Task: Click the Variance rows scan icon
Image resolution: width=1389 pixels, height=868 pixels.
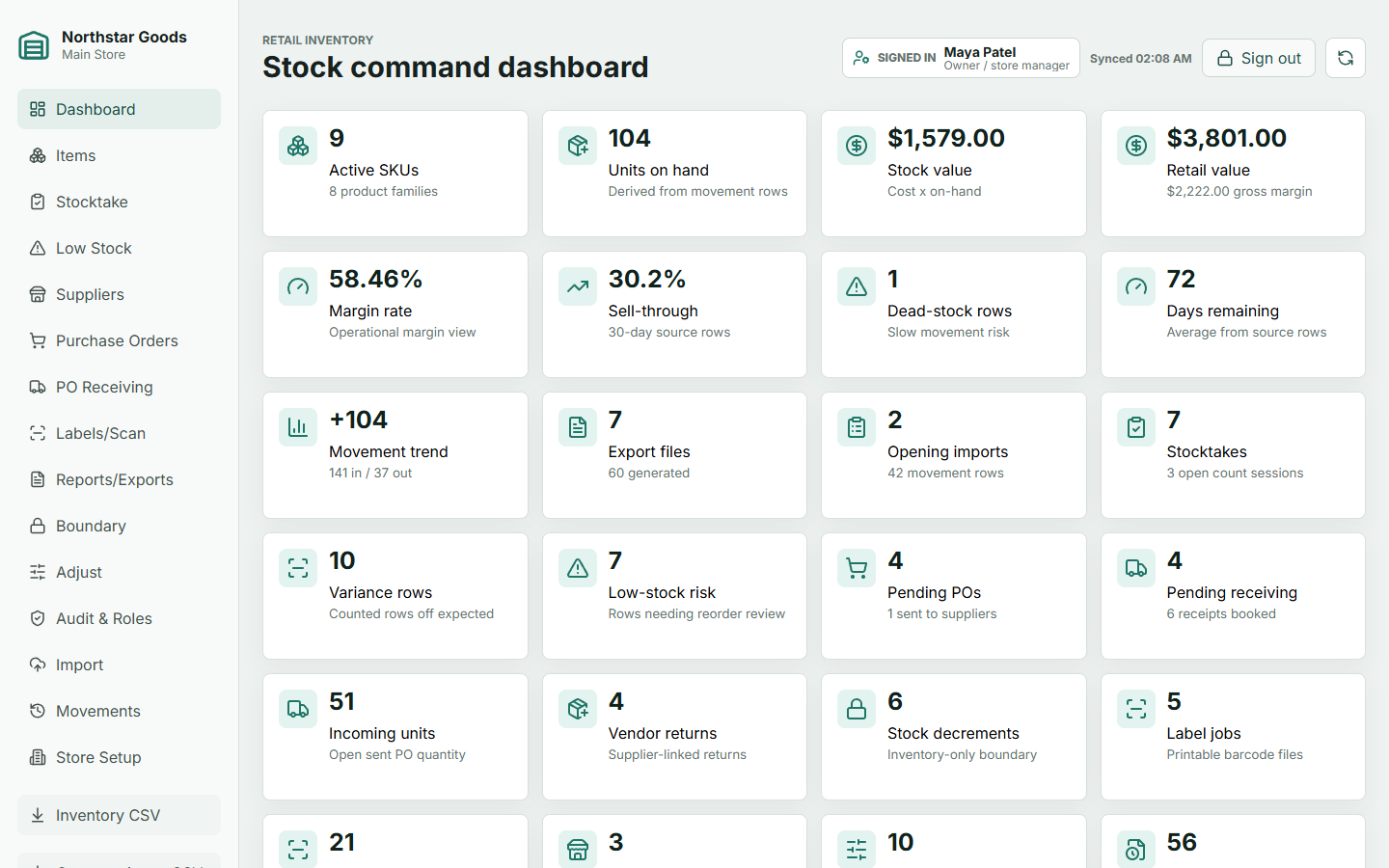Action: click(x=298, y=568)
